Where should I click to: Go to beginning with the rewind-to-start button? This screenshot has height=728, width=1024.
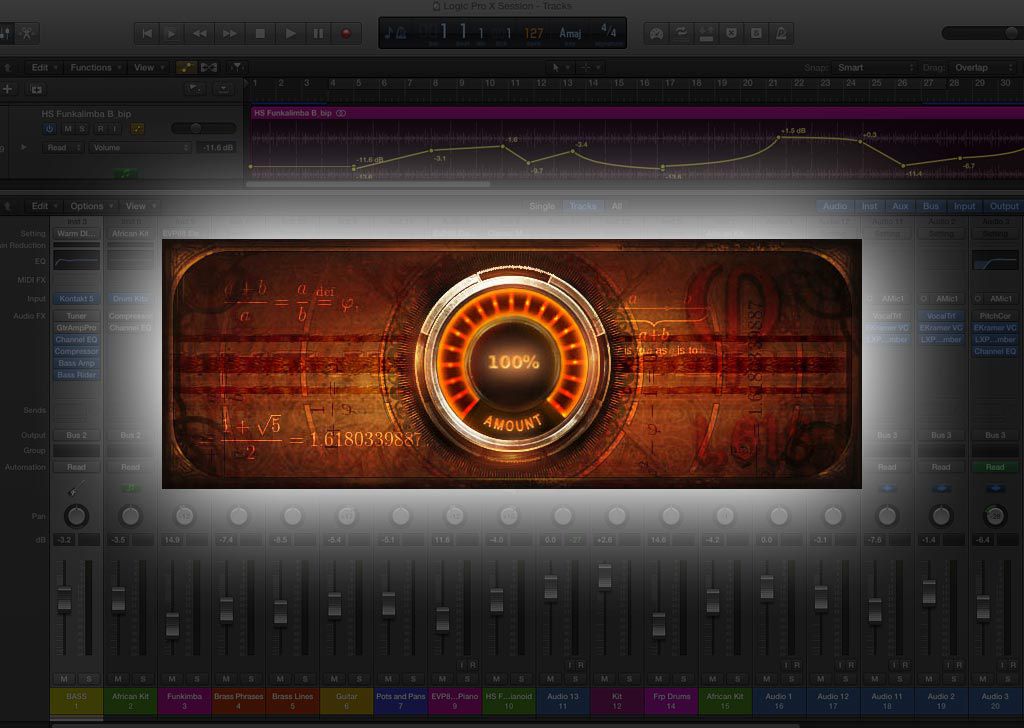tap(147, 33)
